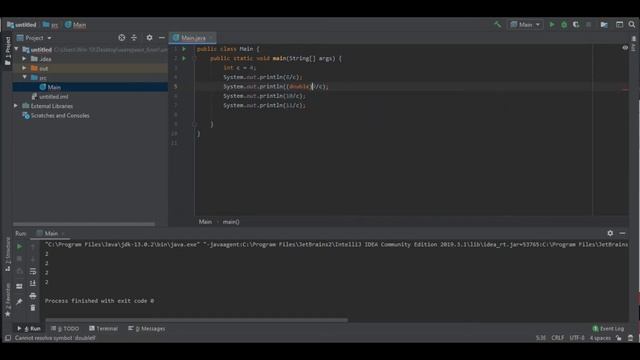Screen dimensions: 640x360
Task: Click untitled in the navigation breadcrumb
Action: [x=22, y=25]
